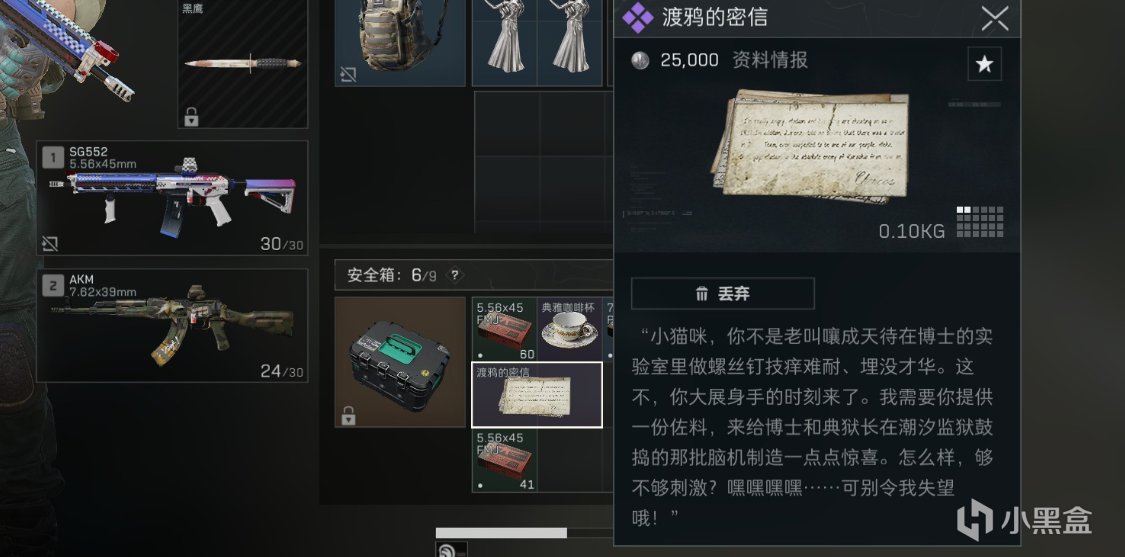Select the AKM weapon slot 2

172,325
